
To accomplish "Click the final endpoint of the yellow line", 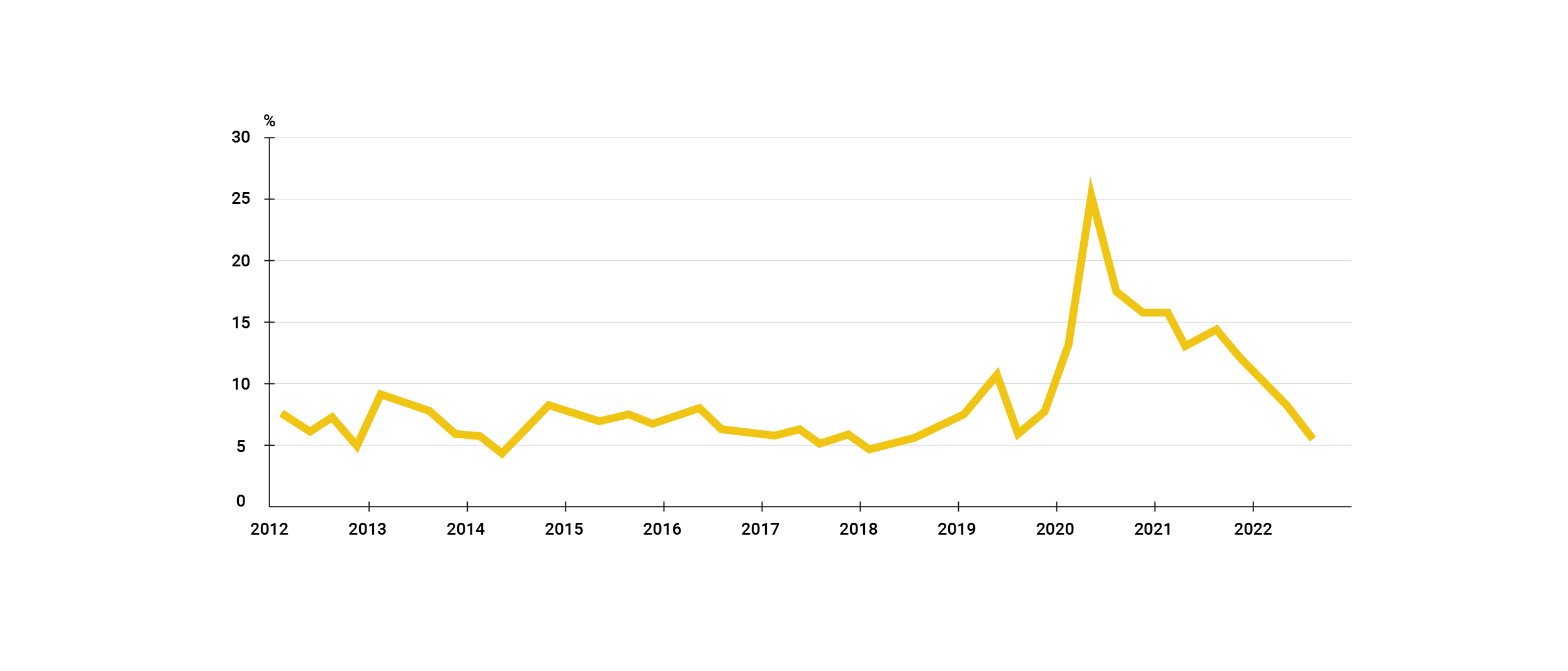I will pos(1312,438).
